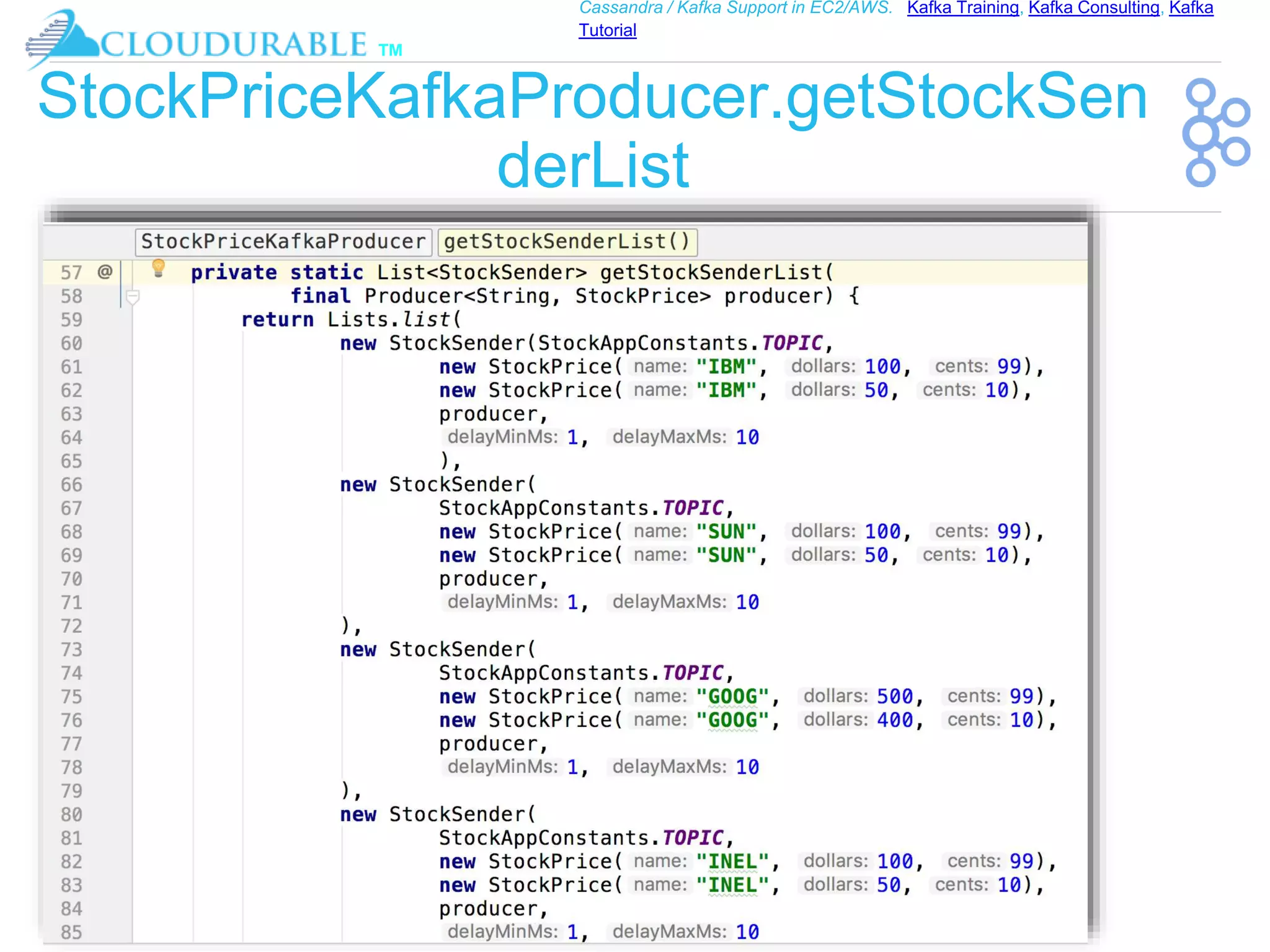Screen dimensions: 1270x952
Task: Select the StockPriceKafkaProducer breadcrumb
Action: (x=283, y=241)
